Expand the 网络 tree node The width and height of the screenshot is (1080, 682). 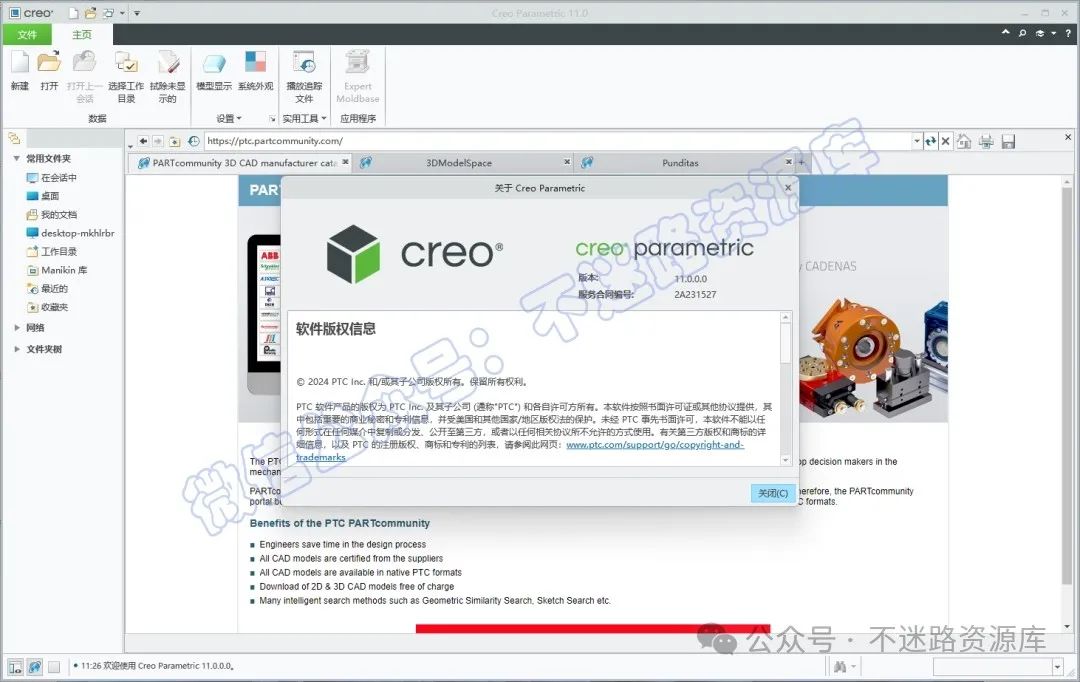point(17,328)
